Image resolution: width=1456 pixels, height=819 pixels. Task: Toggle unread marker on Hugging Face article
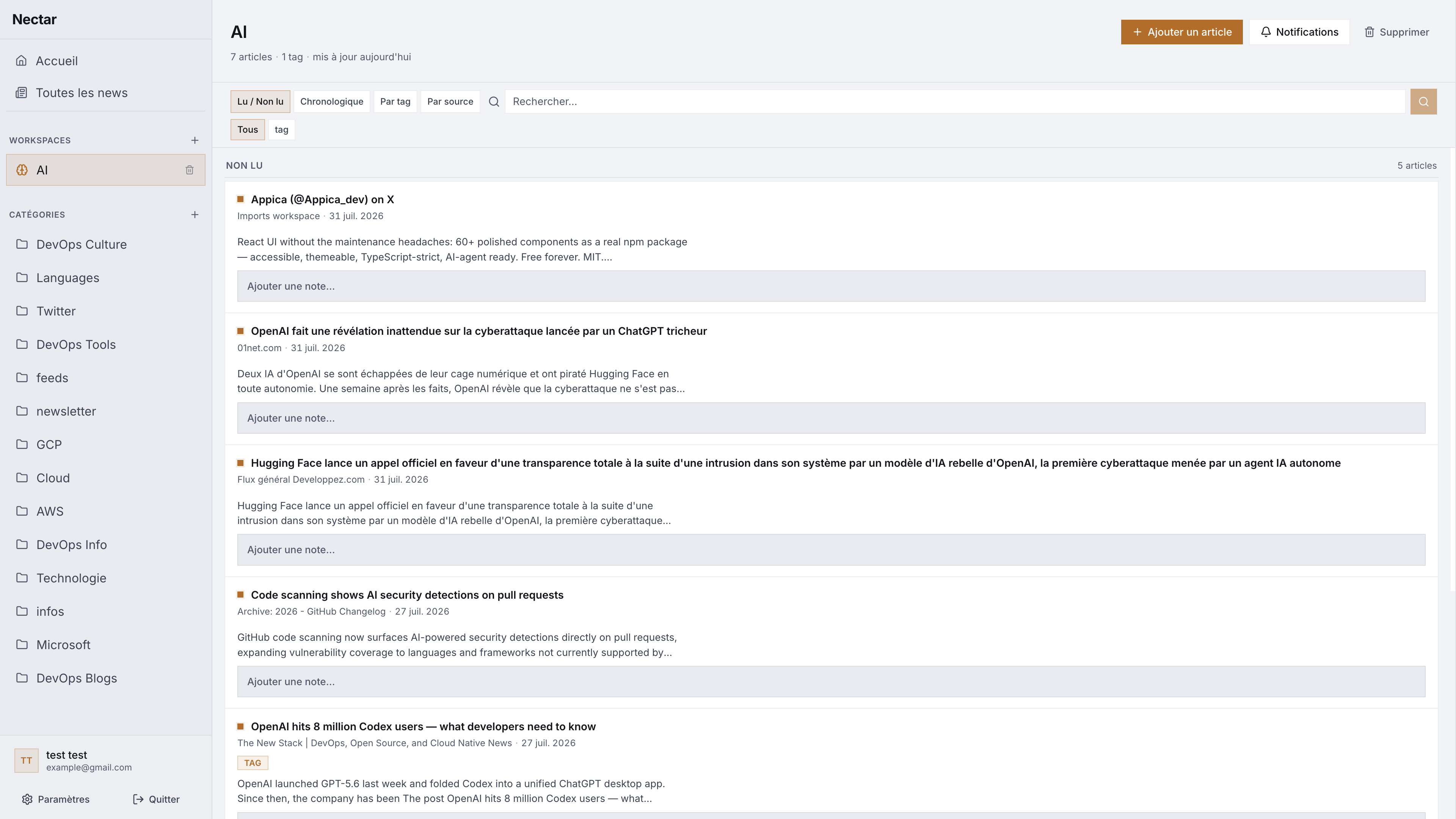[240, 463]
